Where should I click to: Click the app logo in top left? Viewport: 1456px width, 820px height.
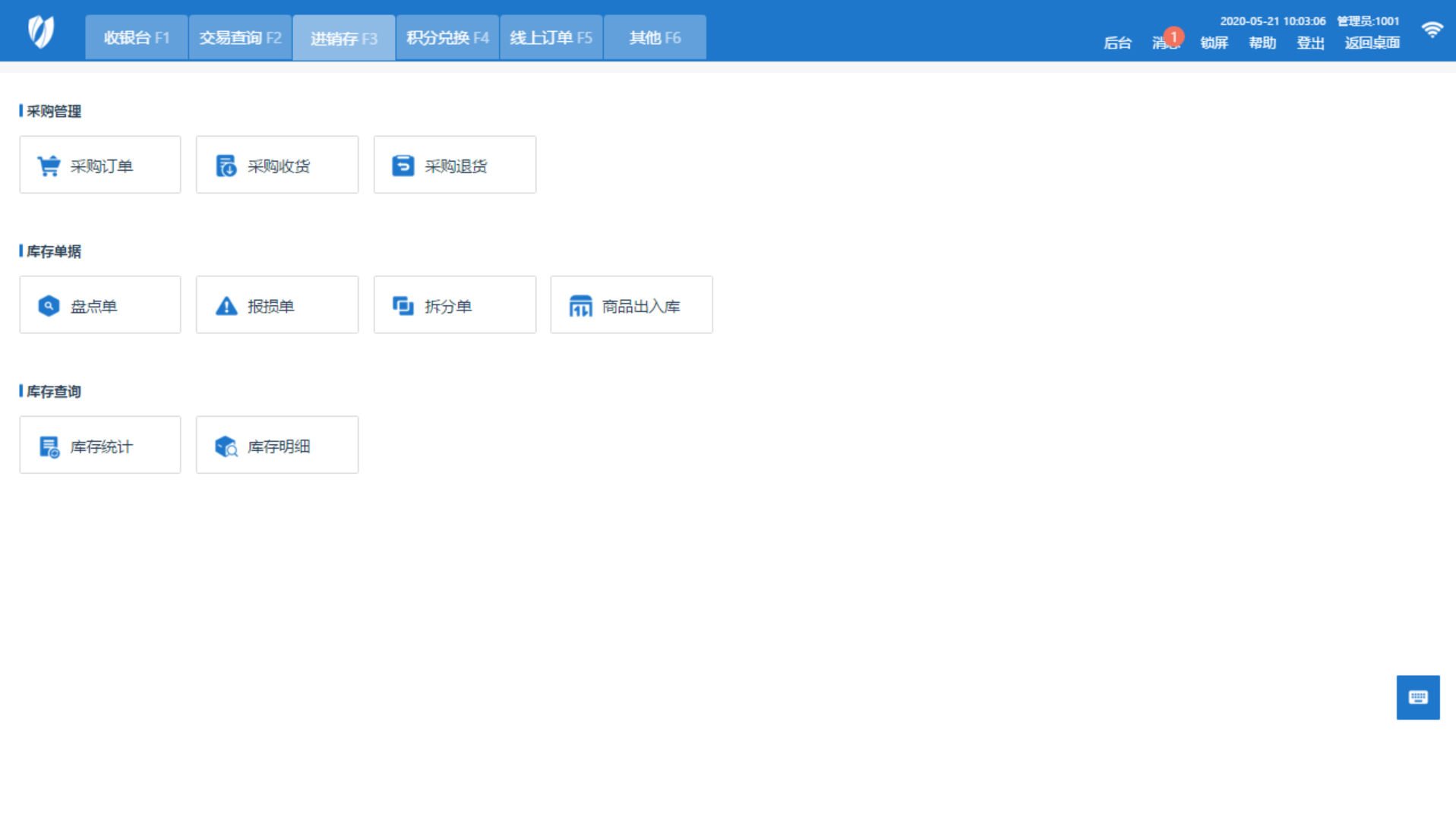pos(39,30)
